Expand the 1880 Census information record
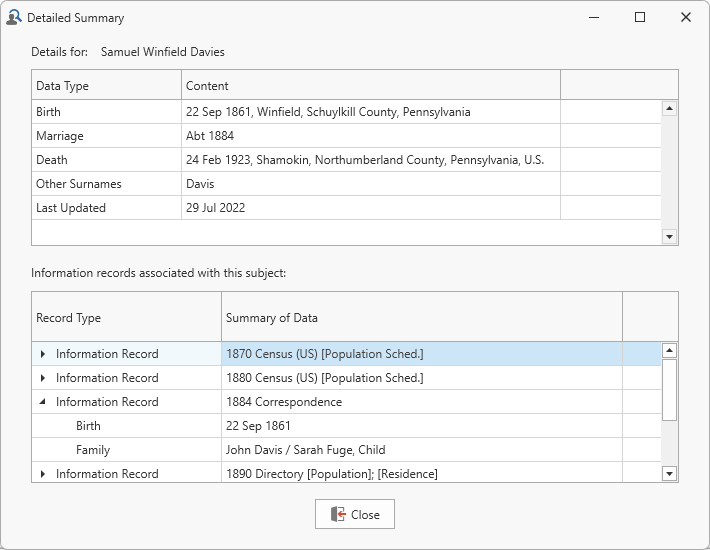710x550 pixels. pos(43,378)
